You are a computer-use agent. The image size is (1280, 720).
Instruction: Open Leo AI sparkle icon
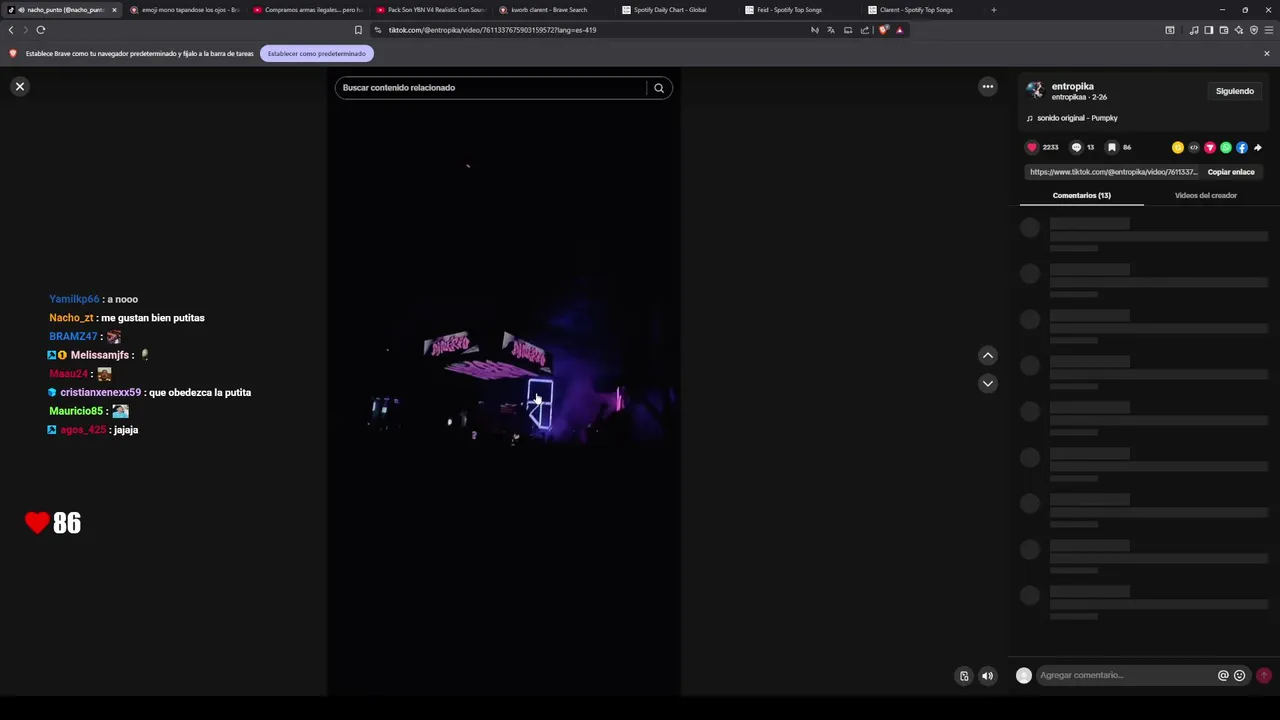tap(1239, 30)
